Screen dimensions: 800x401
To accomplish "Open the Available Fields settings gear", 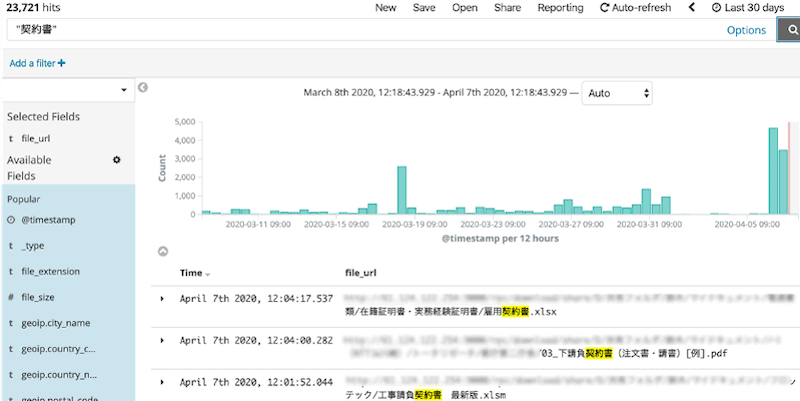I will click(116, 160).
